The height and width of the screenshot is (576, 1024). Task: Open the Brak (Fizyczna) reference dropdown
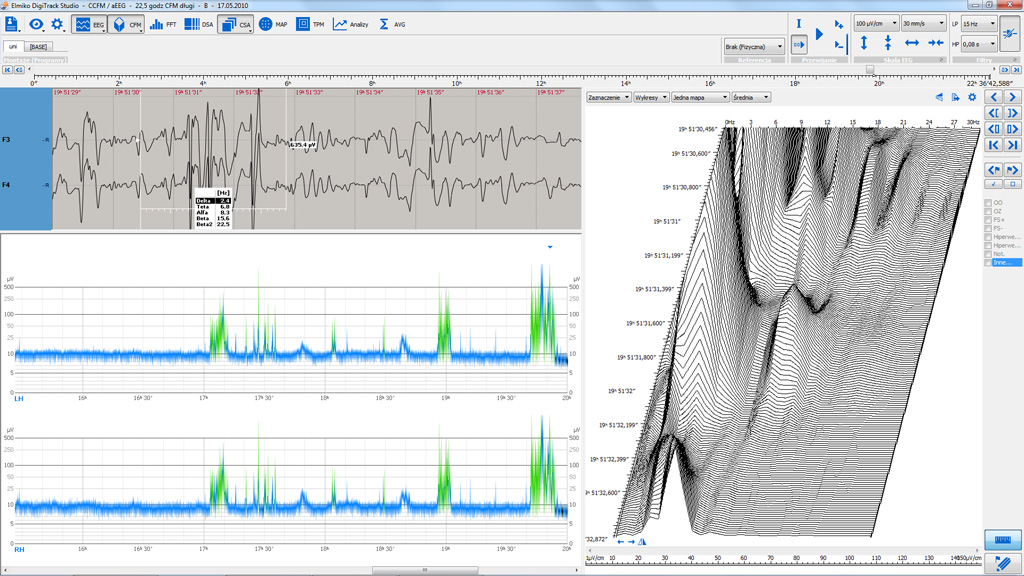click(754, 46)
